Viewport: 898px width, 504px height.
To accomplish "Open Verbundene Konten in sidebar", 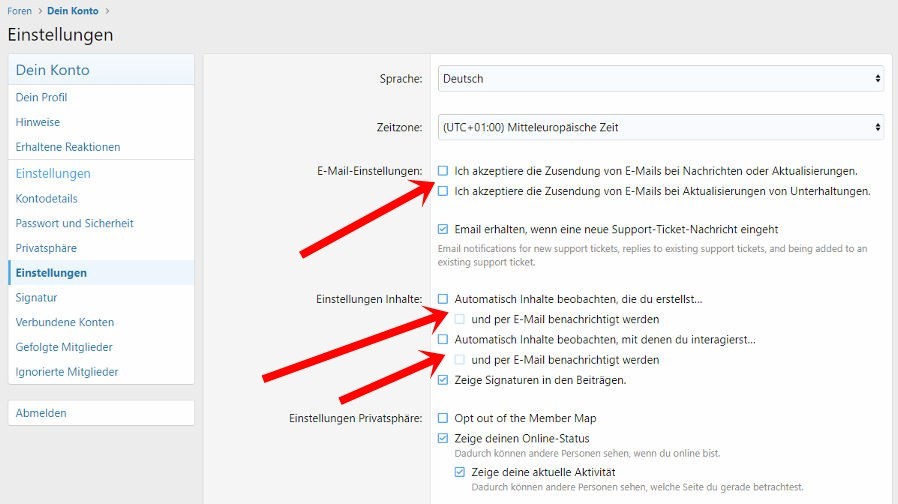I will point(101,322).
